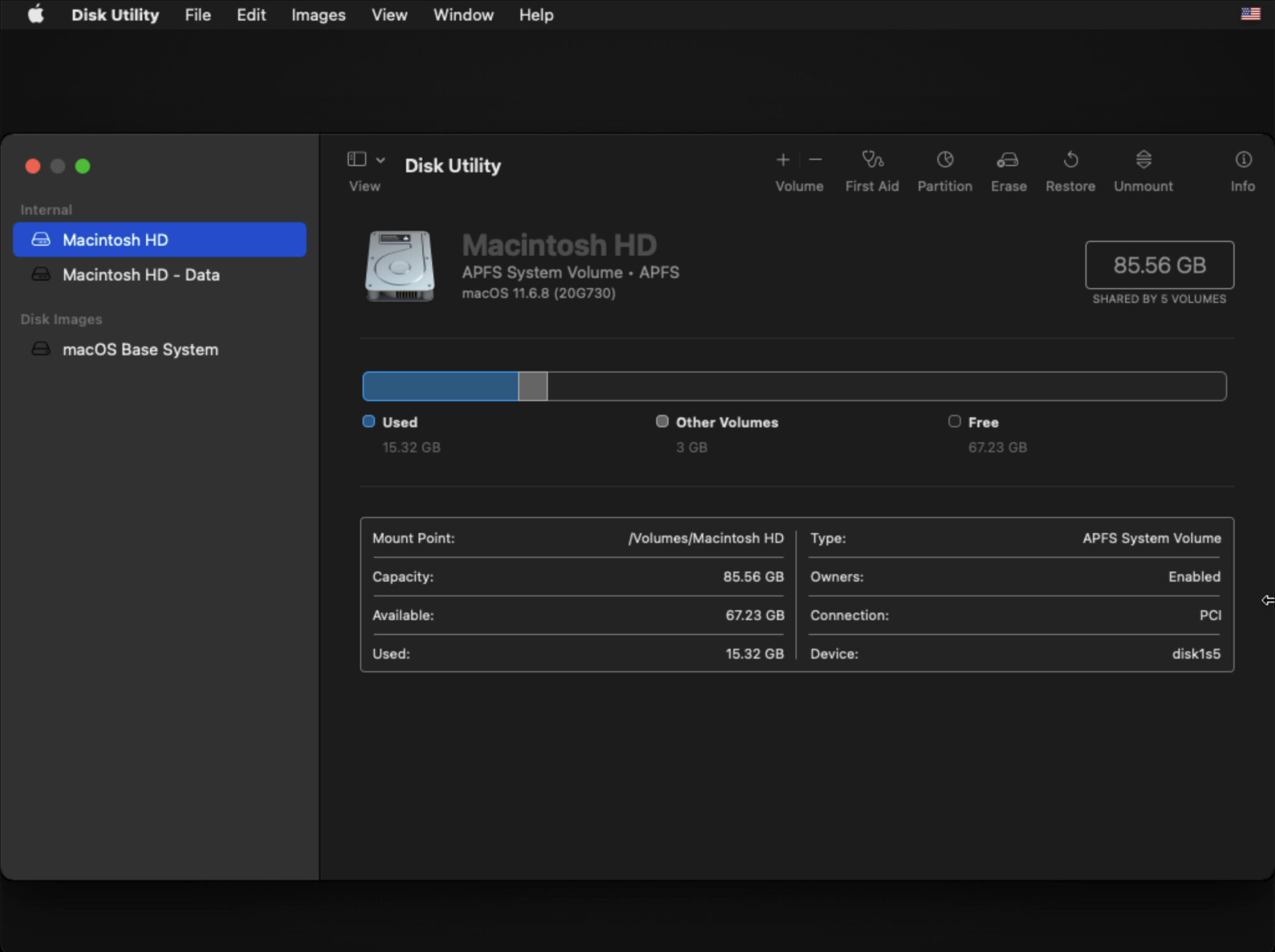Click the Other Volumes gray swatch
The image size is (1275, 952).
click(x=662, y=422)
